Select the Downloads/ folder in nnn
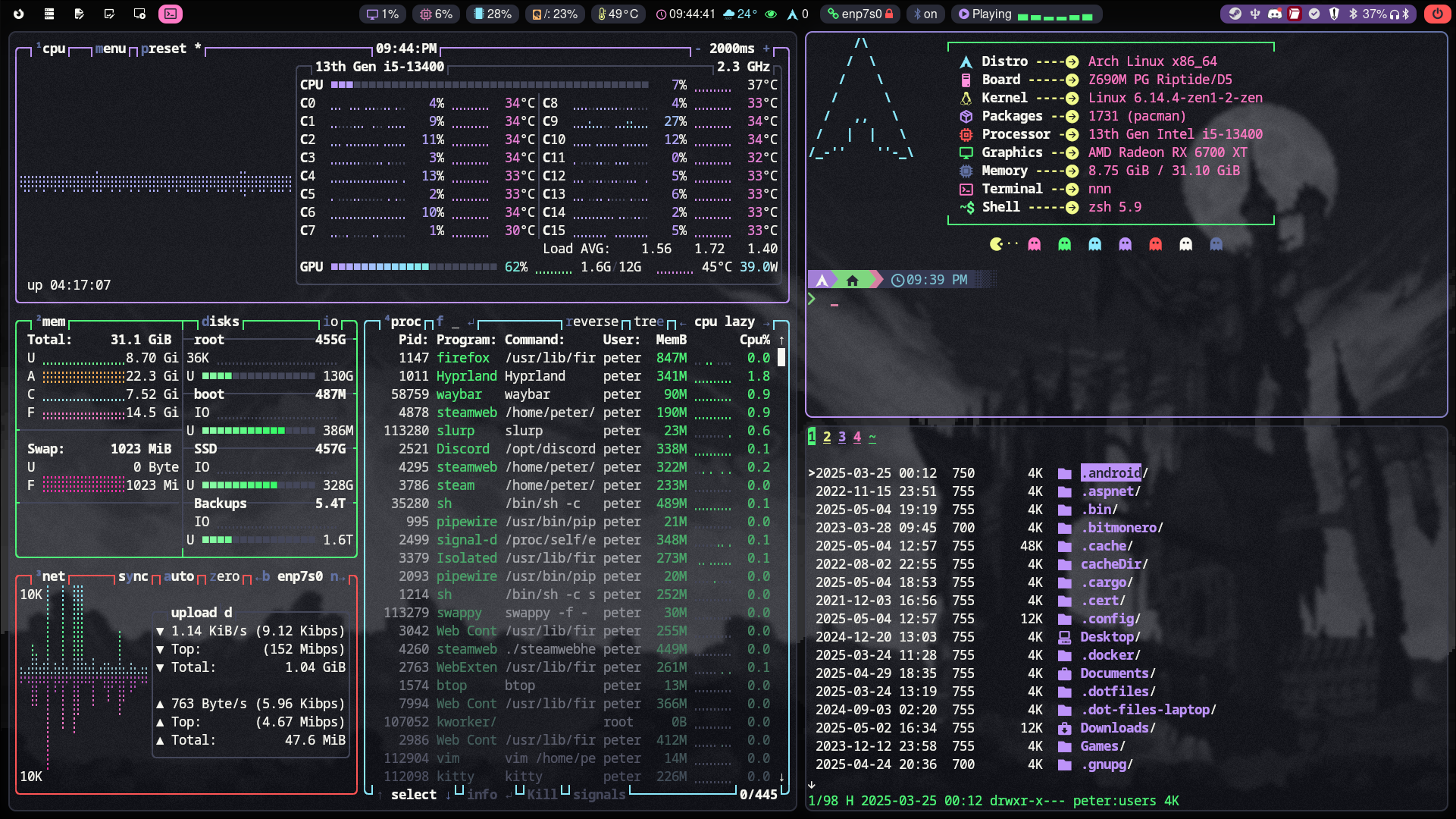 click(1118, 728)
